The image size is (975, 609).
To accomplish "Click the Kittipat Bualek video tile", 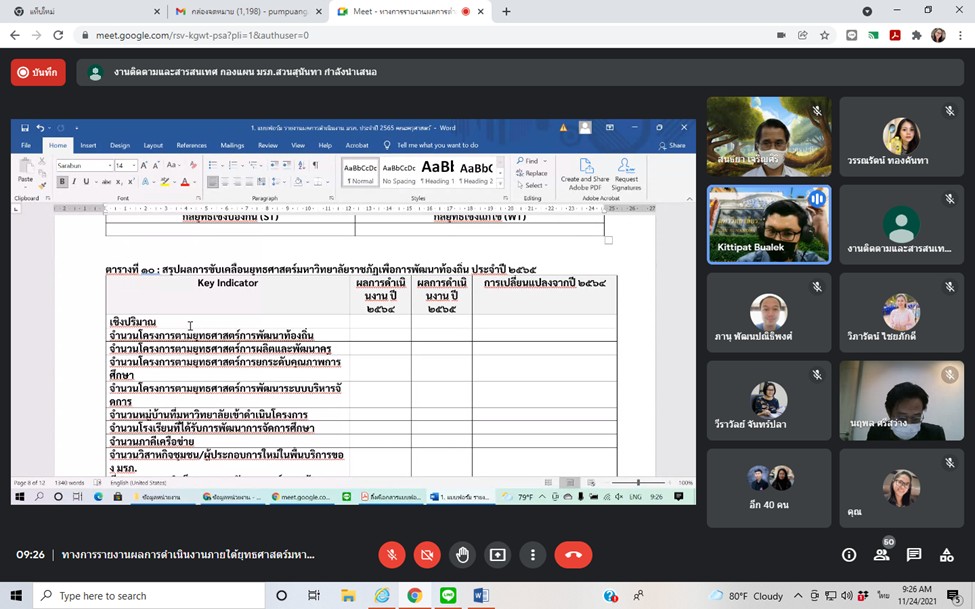I will click(769, 224).
